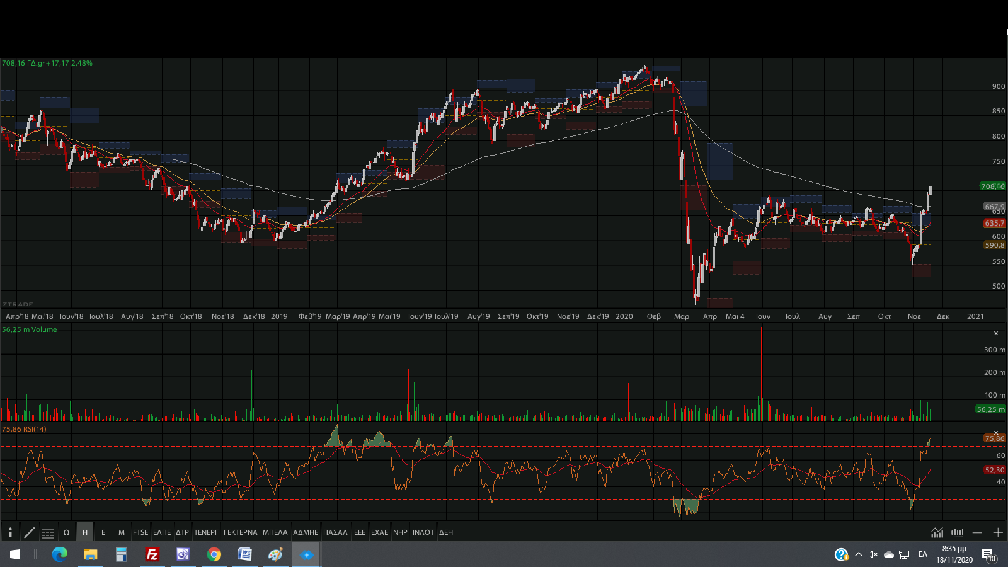
Task: Click the green 708.16 price label on axis
Action: coord(992,186)
